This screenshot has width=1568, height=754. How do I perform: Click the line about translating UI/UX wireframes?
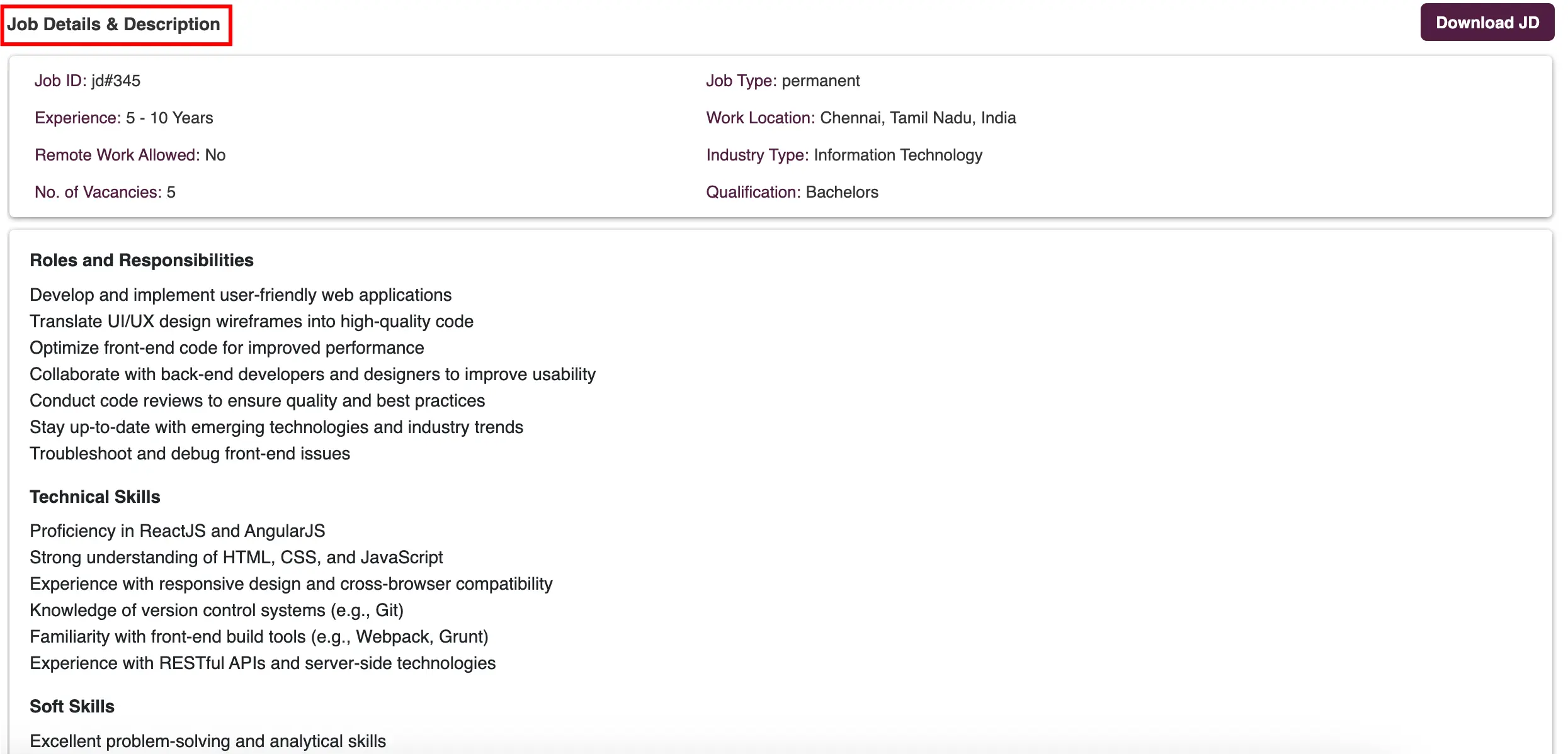(x=252, y=321)
